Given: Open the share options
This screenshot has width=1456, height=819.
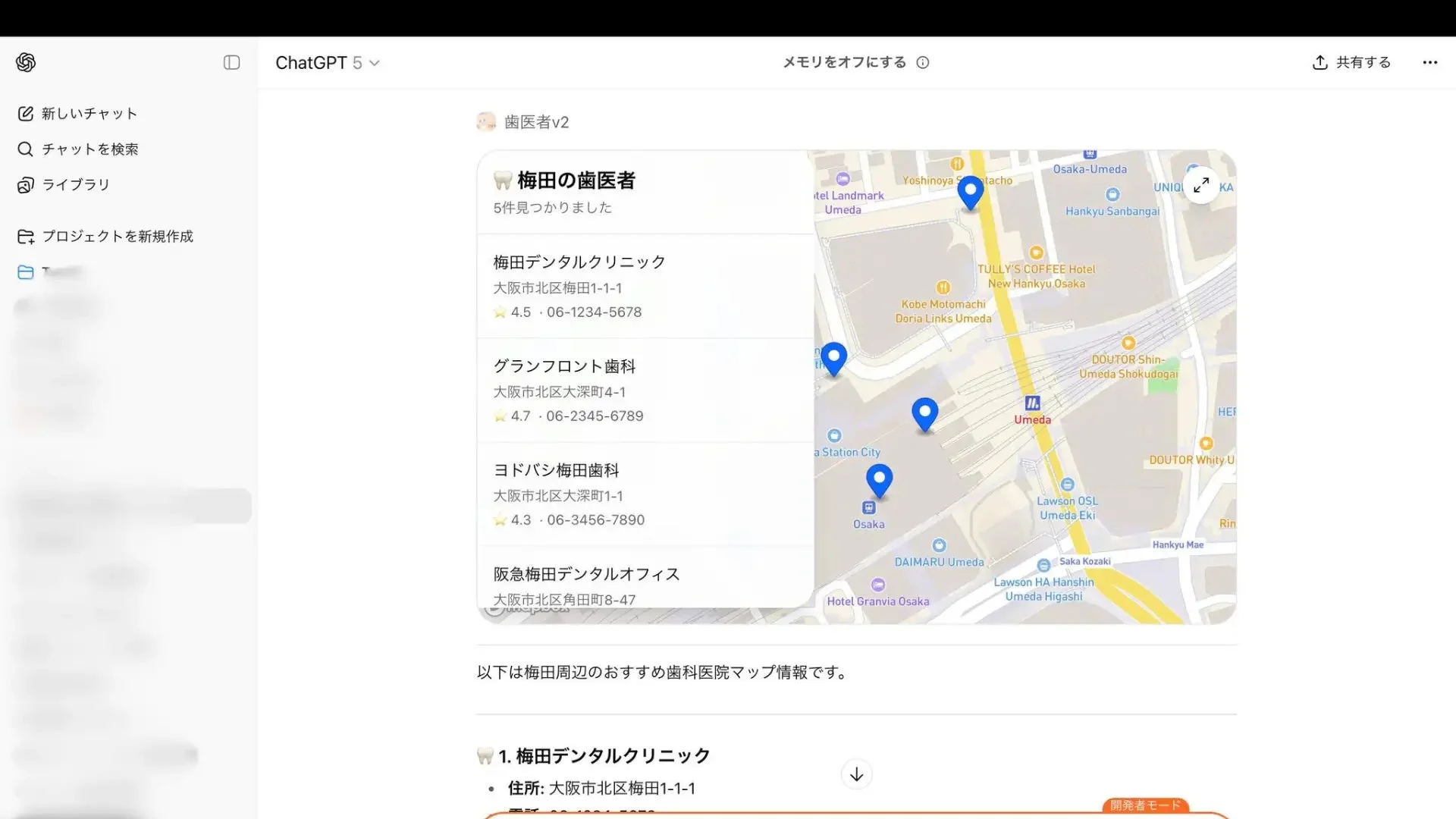Looking at the screenshot, I should pos(1351,62).
